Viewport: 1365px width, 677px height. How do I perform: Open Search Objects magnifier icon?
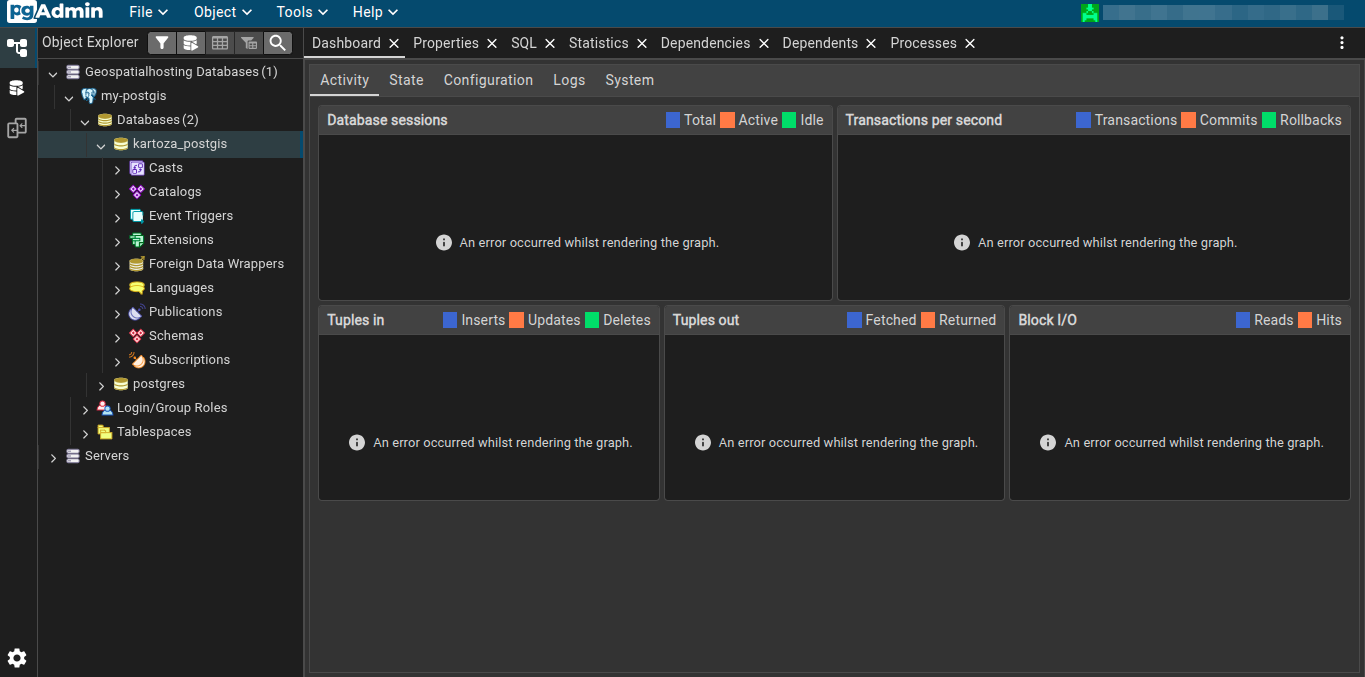(278, 43)
